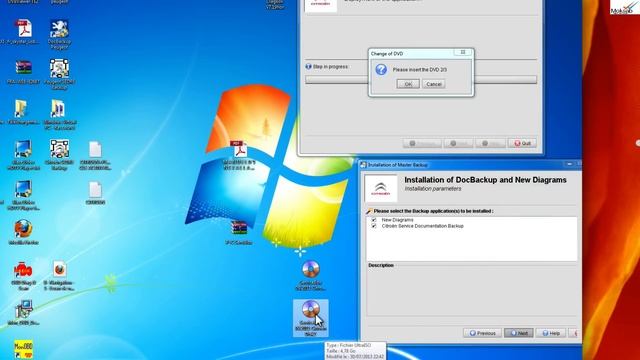Viewport: 640px width, 360px height.
Task: Click the deployment progress bar
Action: pos(421,80)
